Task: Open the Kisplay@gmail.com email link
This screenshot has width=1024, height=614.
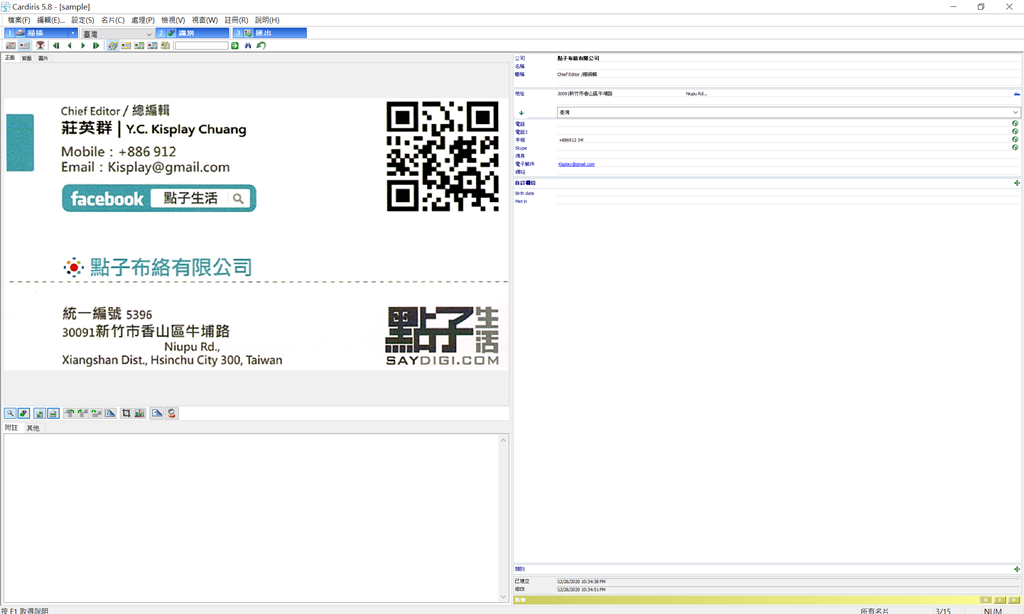Action: point(576,164)
